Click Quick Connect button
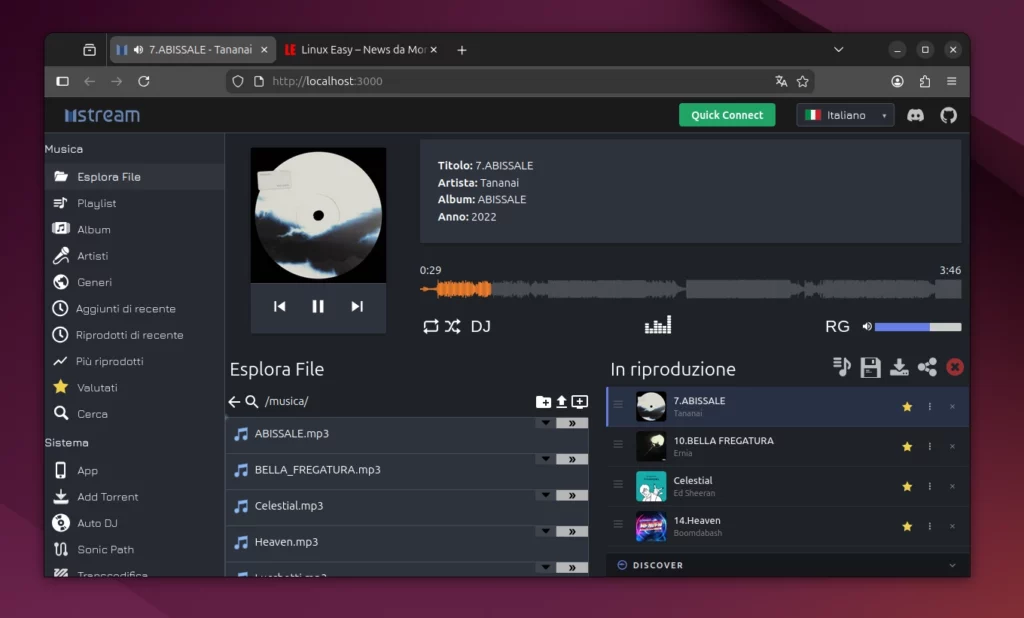The image size is (1024, 618). point(727,115)
